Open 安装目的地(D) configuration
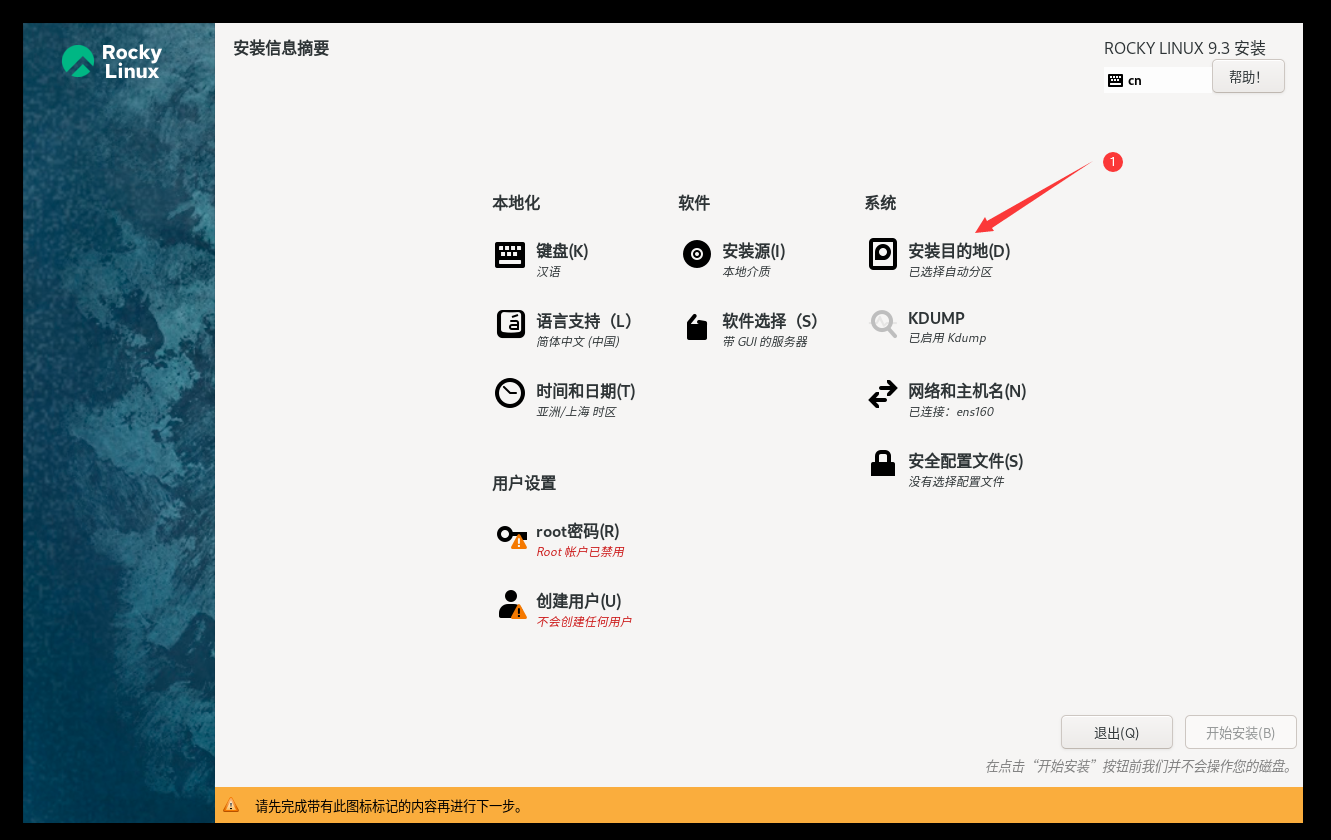Screen dimensions: 1331x840 [959, 251]
